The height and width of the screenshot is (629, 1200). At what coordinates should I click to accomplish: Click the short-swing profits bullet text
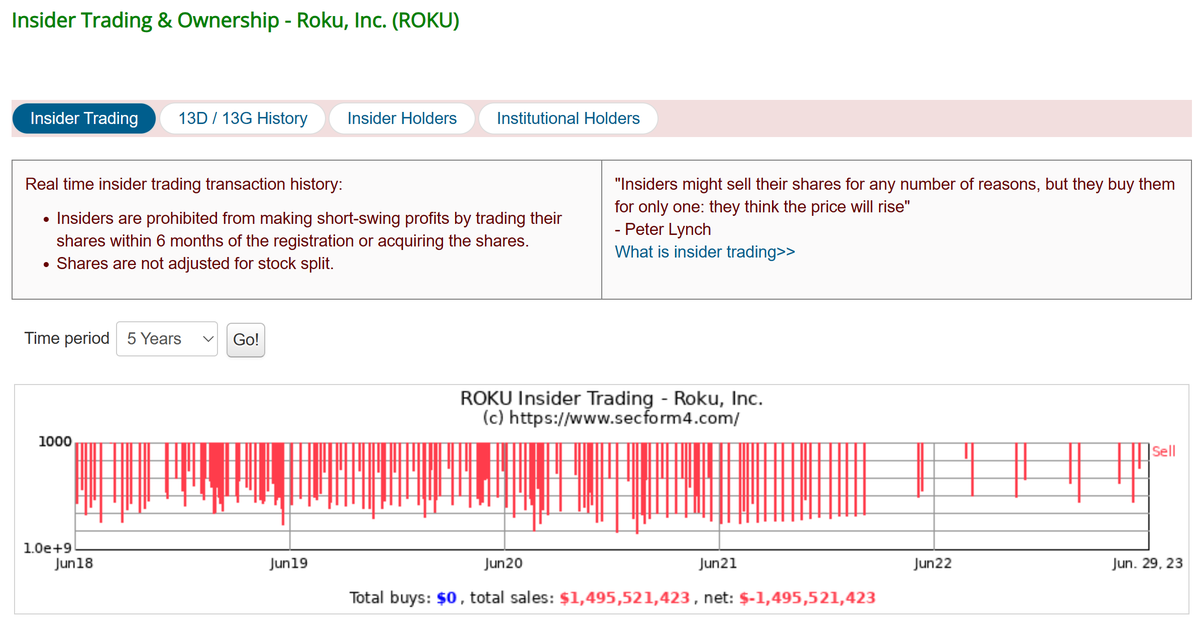[309, 229]
